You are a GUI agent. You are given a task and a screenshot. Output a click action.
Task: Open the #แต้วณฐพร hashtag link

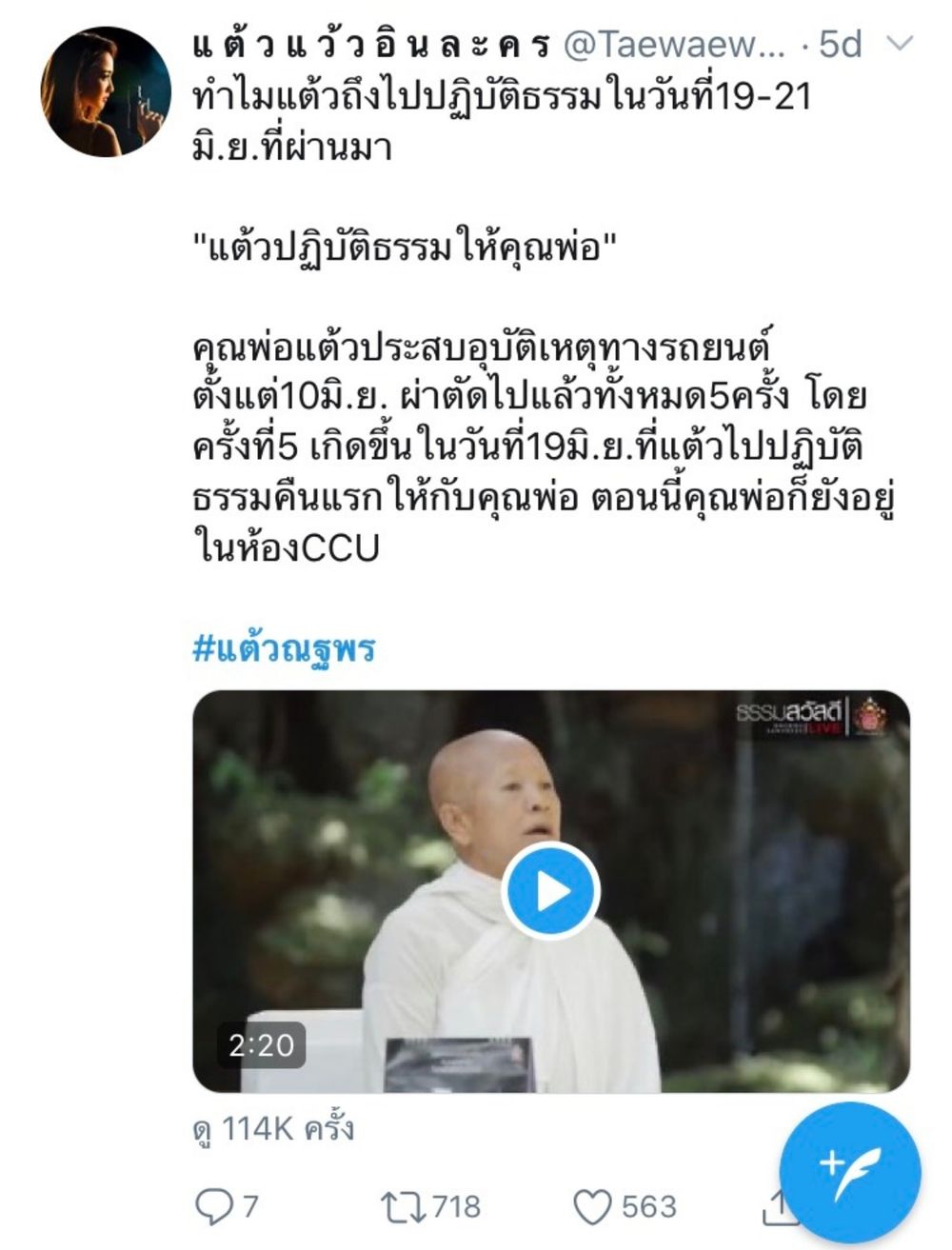284,648
